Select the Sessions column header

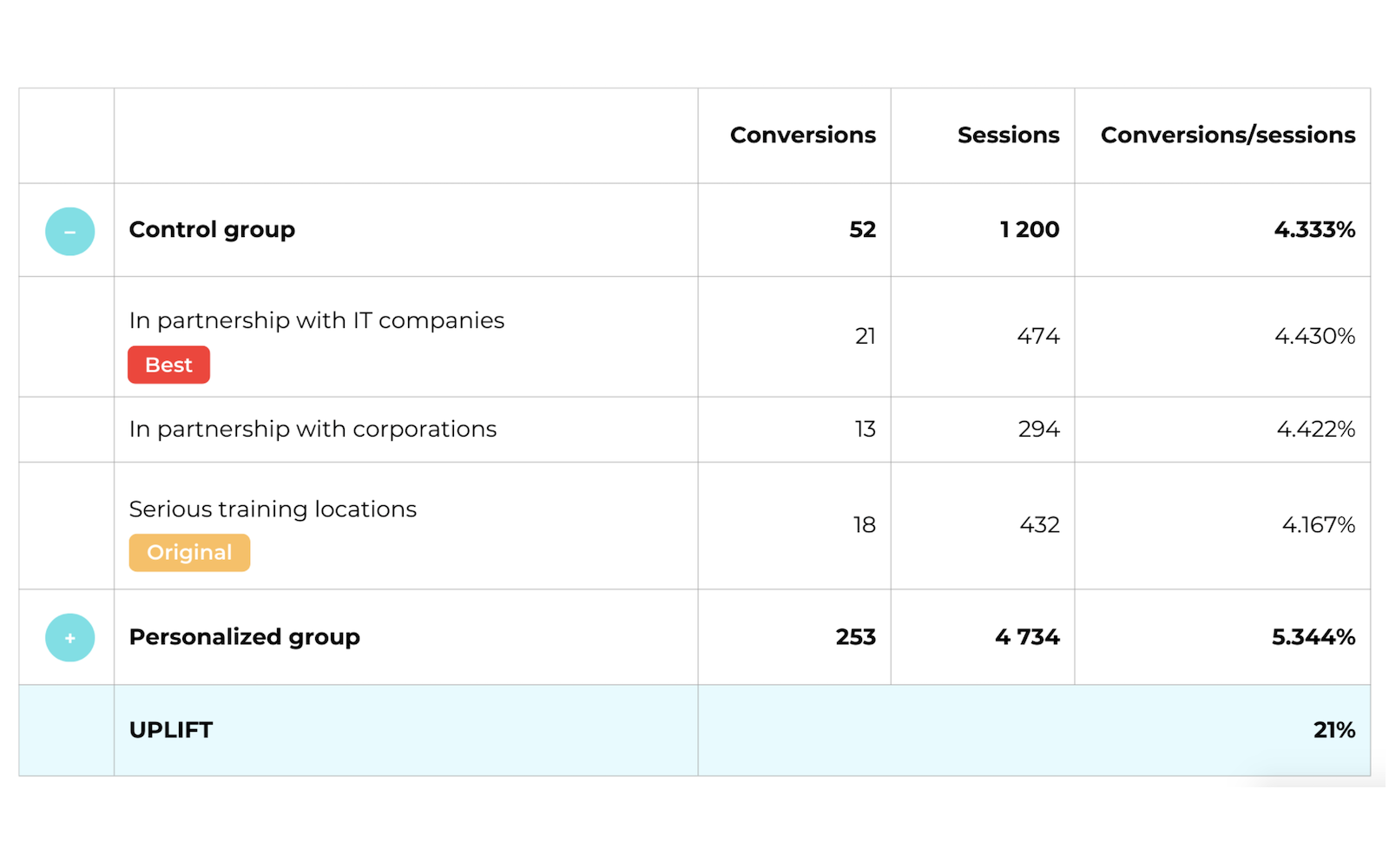click(1008, 135)
